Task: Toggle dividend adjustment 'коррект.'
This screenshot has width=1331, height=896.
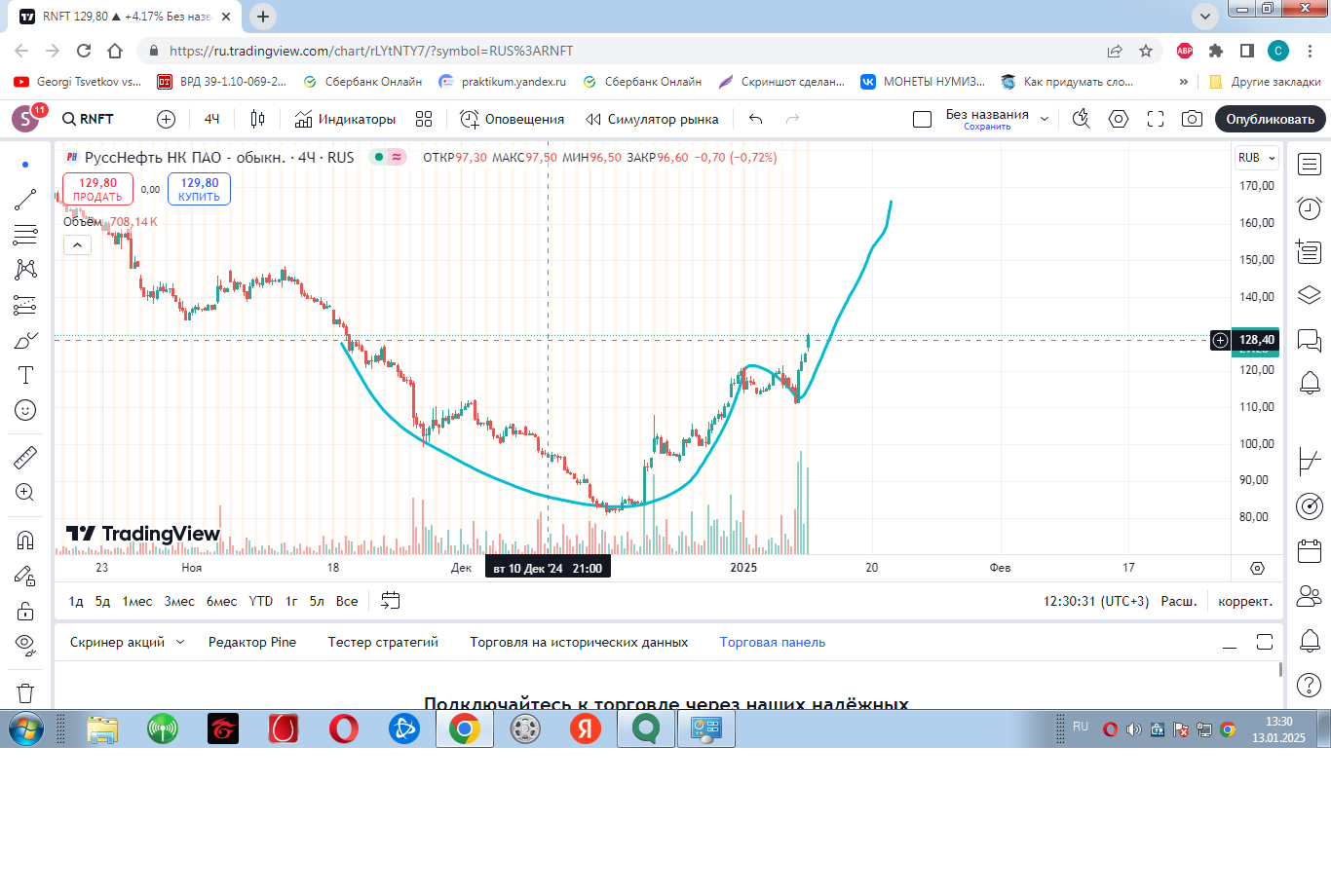Action: (x=1245, y=601)
